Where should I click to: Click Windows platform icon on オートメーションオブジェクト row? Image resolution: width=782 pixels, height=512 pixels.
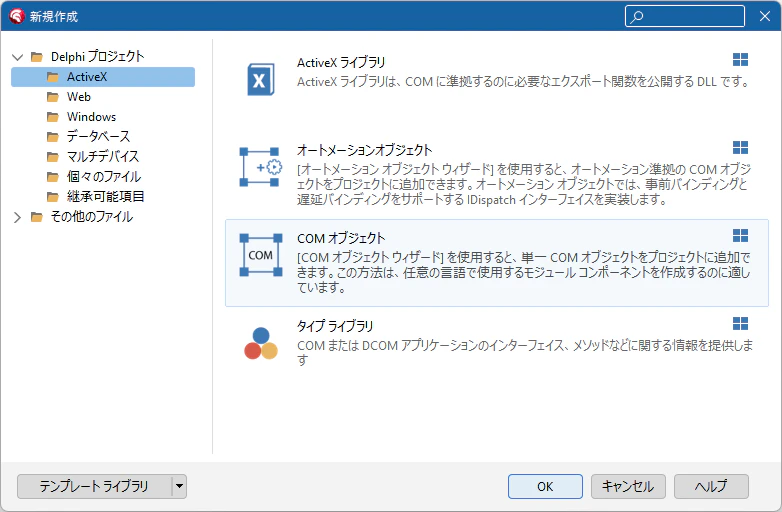[740, 148]
